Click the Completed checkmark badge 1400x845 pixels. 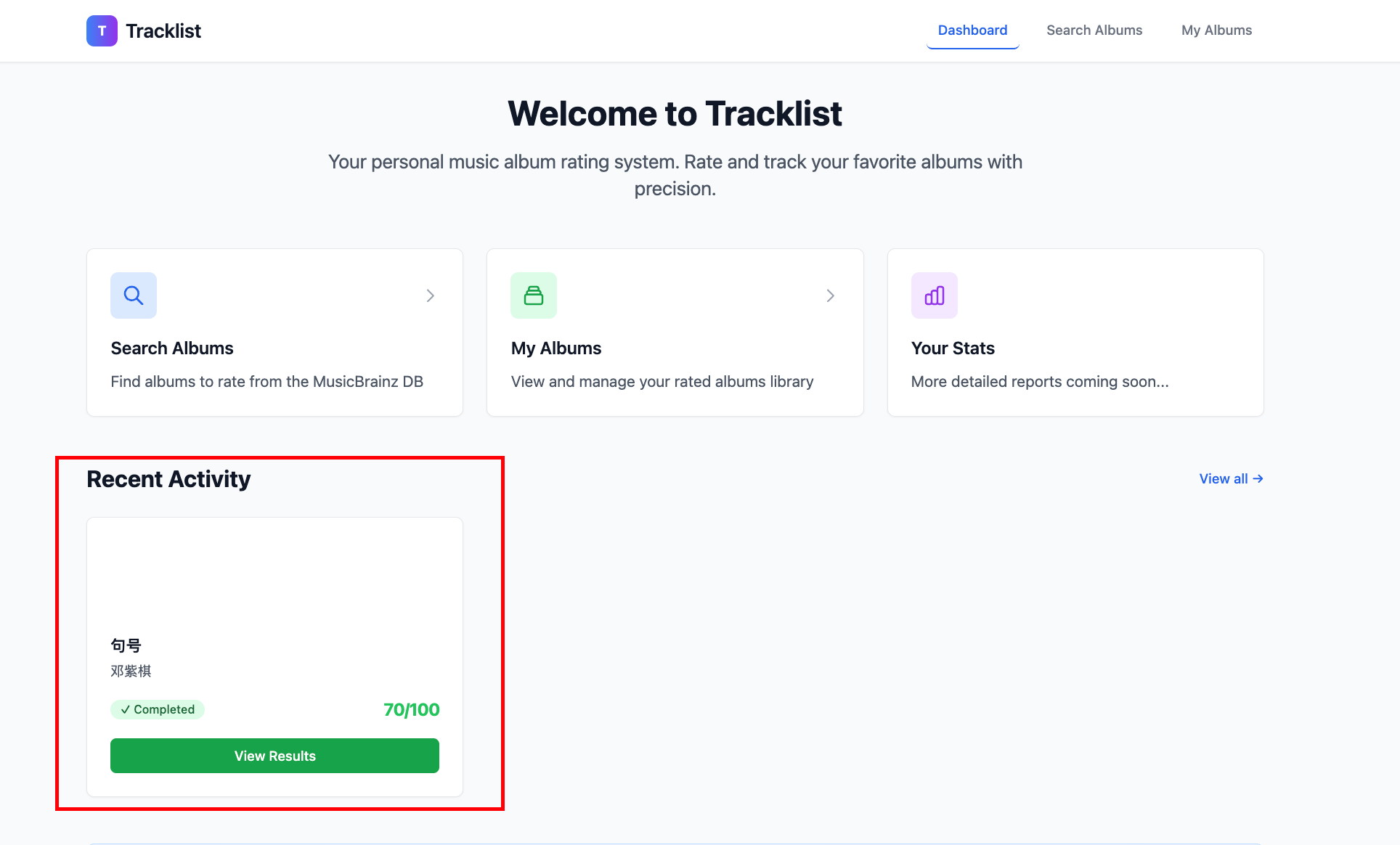pos(158,709)
